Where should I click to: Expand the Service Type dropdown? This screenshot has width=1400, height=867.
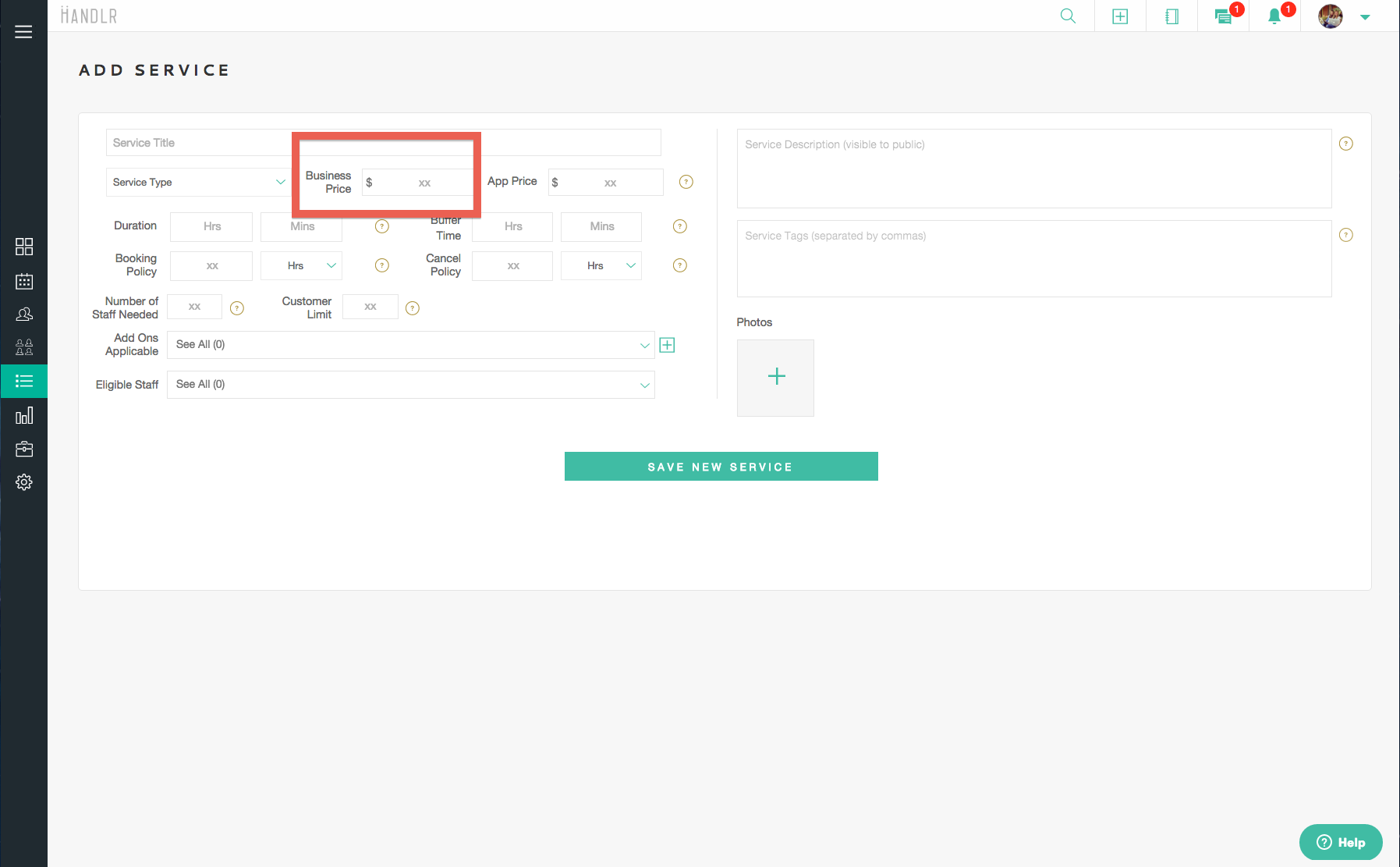click(198, 183)
